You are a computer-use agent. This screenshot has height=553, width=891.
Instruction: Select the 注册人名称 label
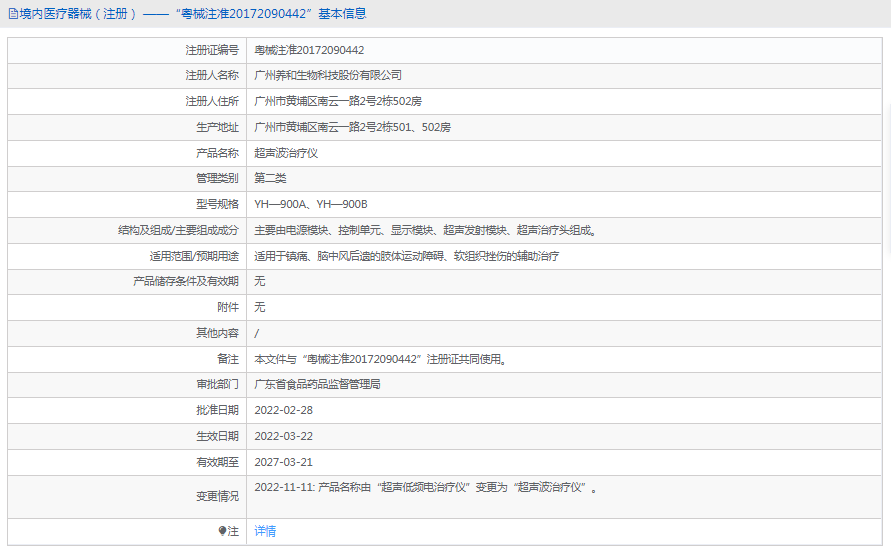click(212, 75)
